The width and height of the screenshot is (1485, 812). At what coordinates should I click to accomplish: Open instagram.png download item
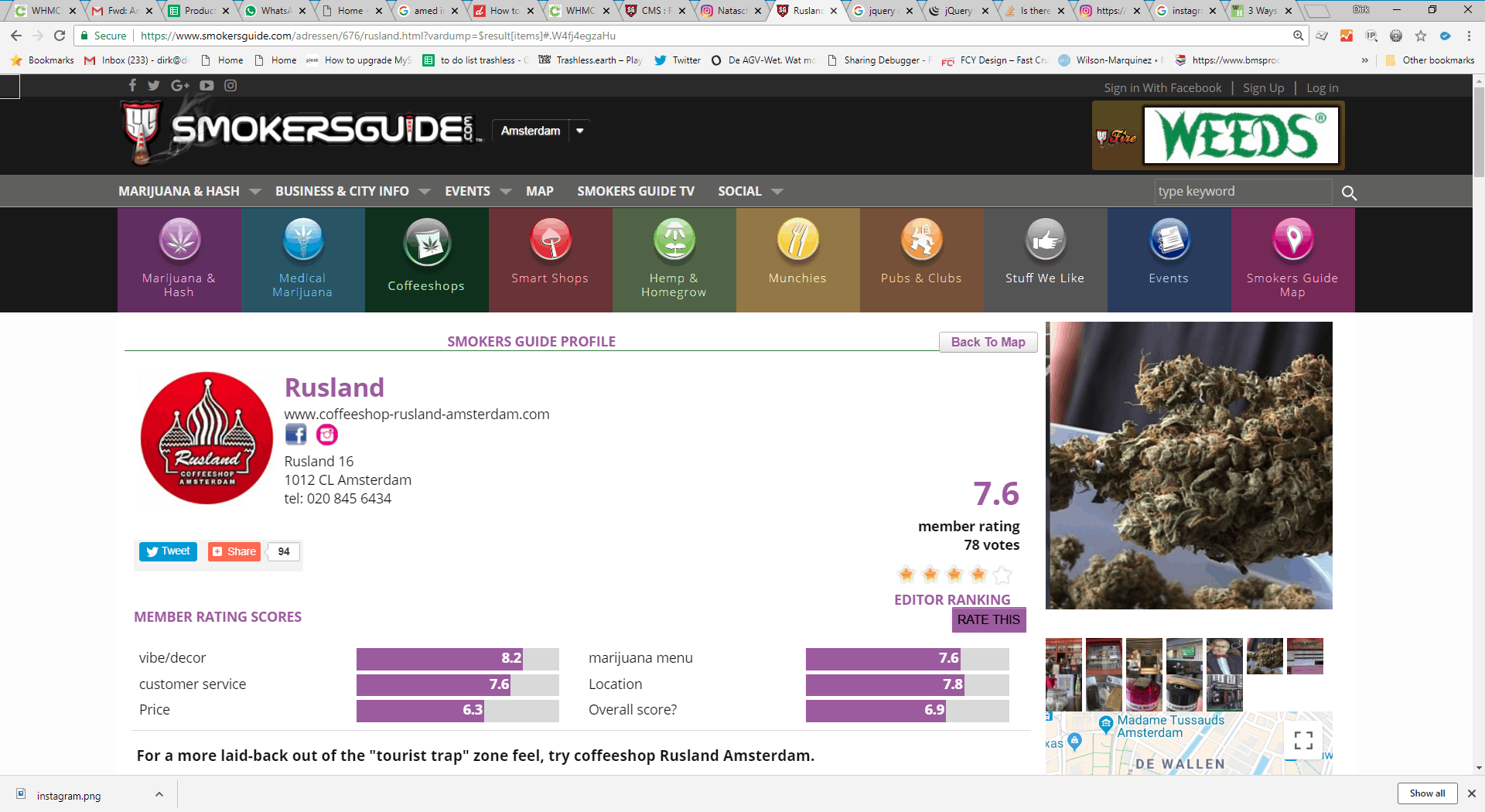pos(68,795)
